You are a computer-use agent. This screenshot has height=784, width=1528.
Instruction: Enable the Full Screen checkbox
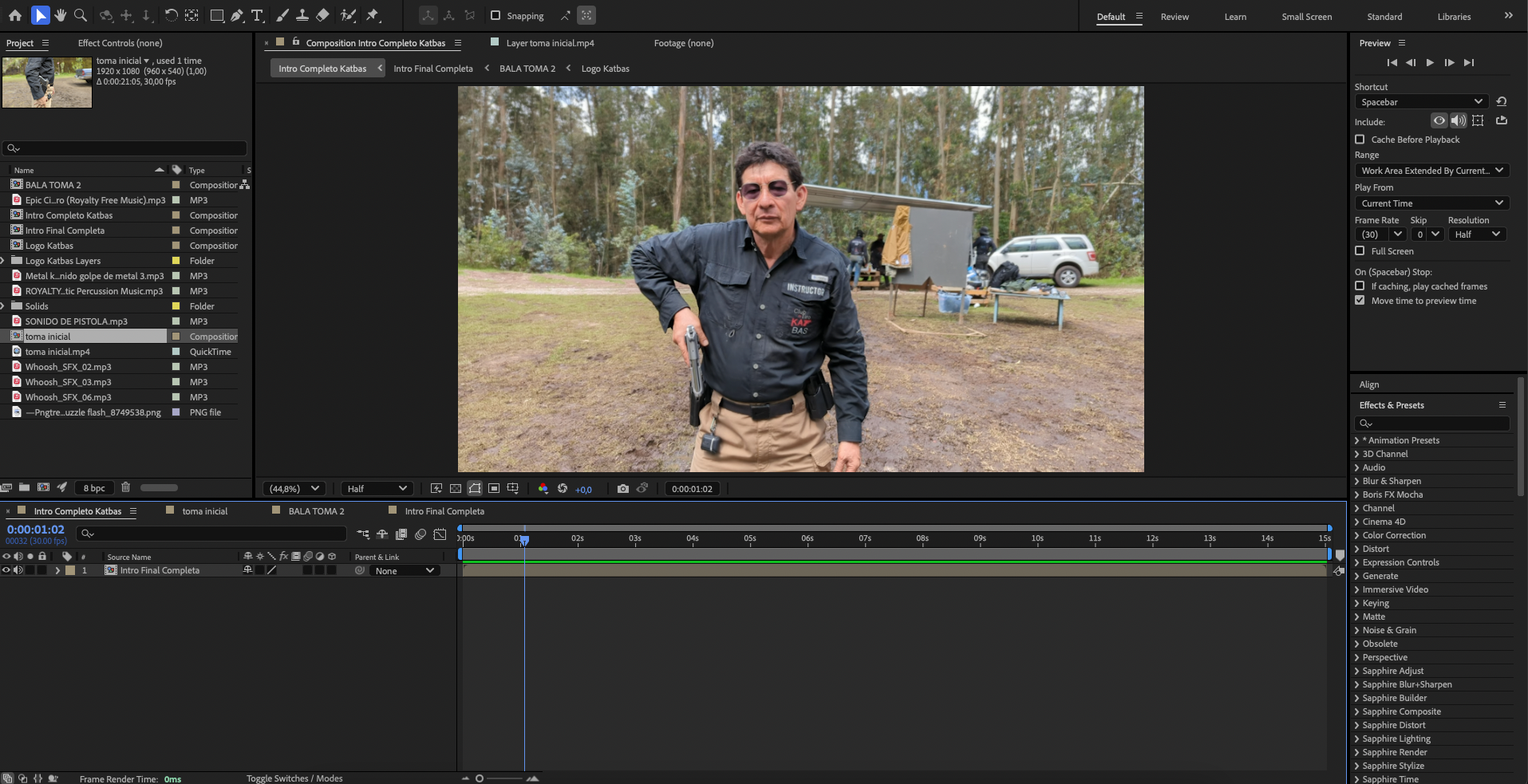coord(1360,251)
